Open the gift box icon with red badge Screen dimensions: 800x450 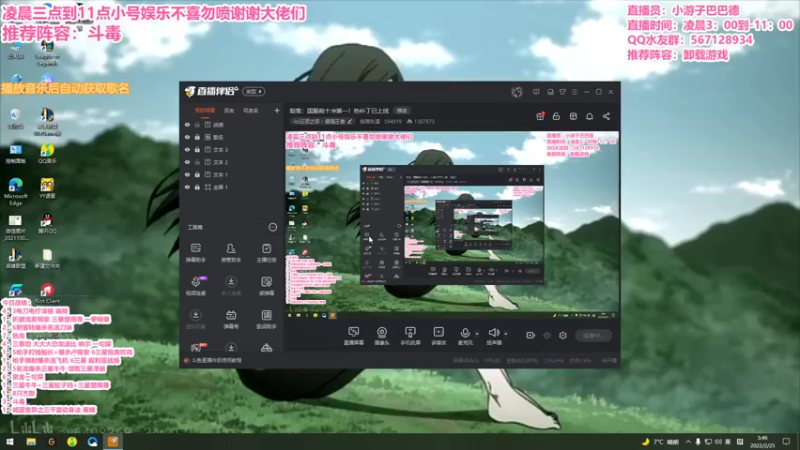click(x=540, y=116)
